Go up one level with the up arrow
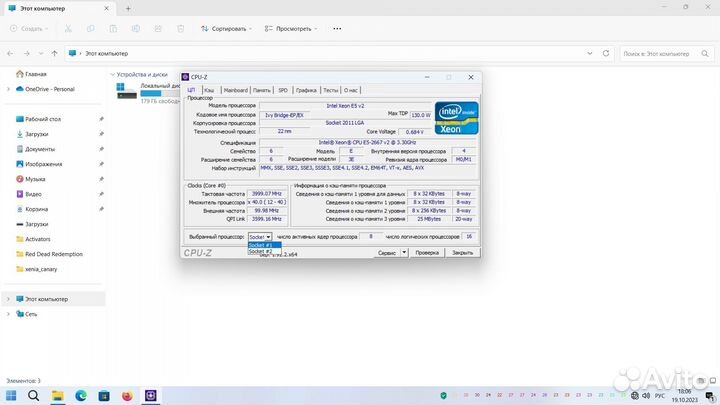The height and width of the screenshot is (405, 720). (x=55, y=54)
